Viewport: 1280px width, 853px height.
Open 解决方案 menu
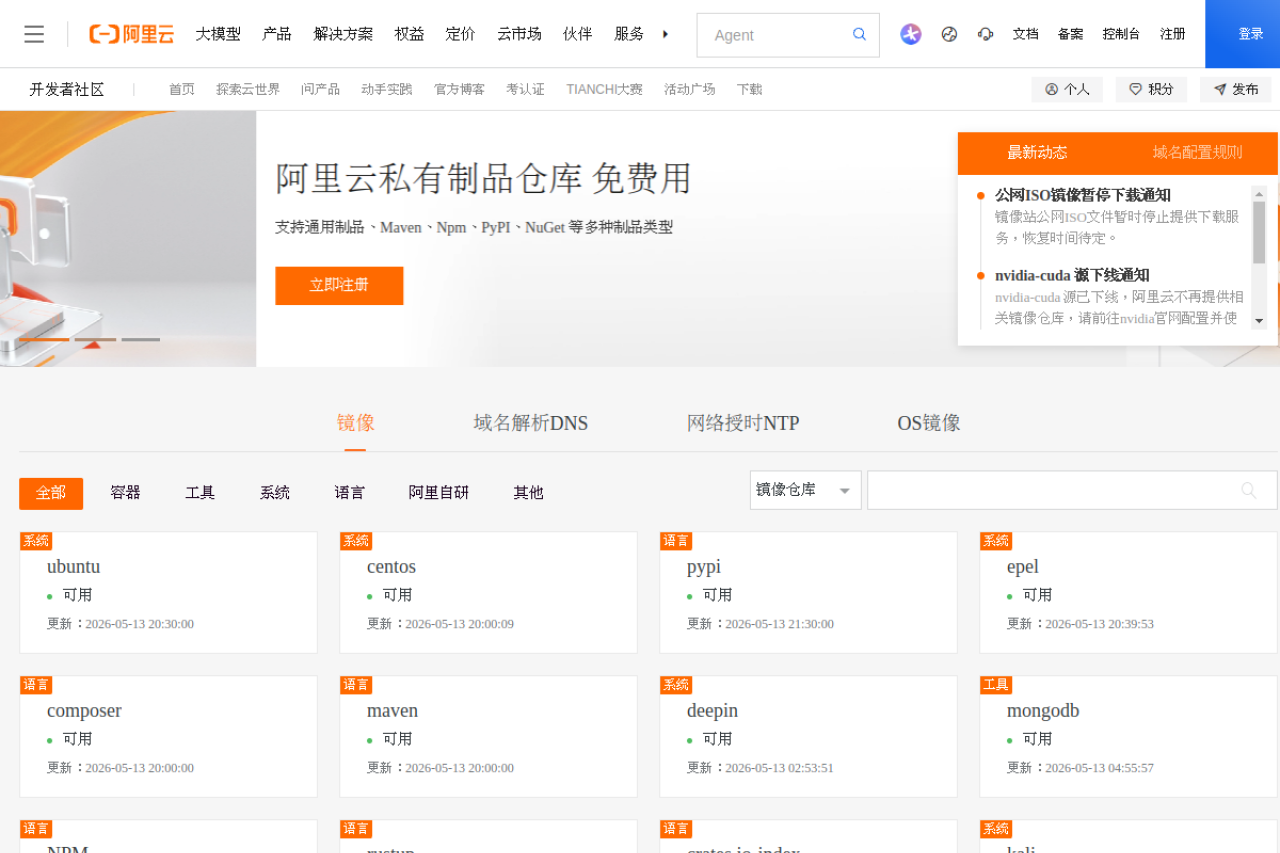click(343, 34)
